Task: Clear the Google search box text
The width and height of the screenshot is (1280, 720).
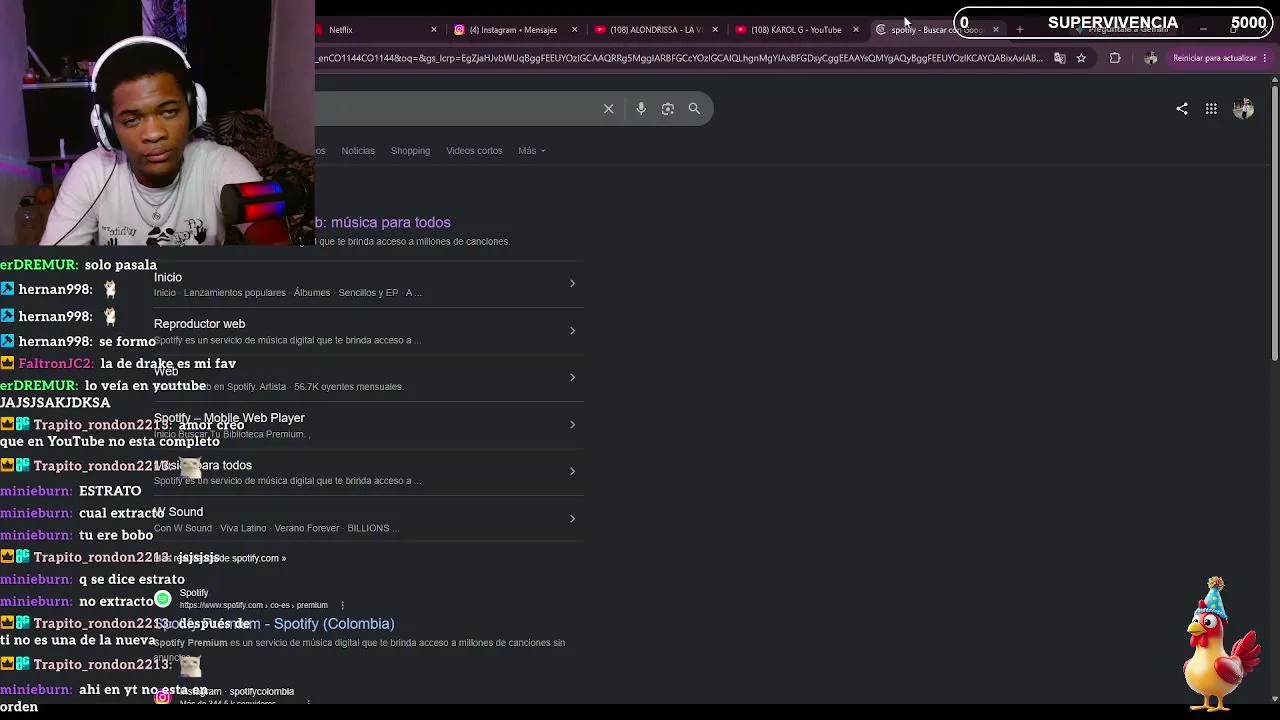Action: (608, 108)
